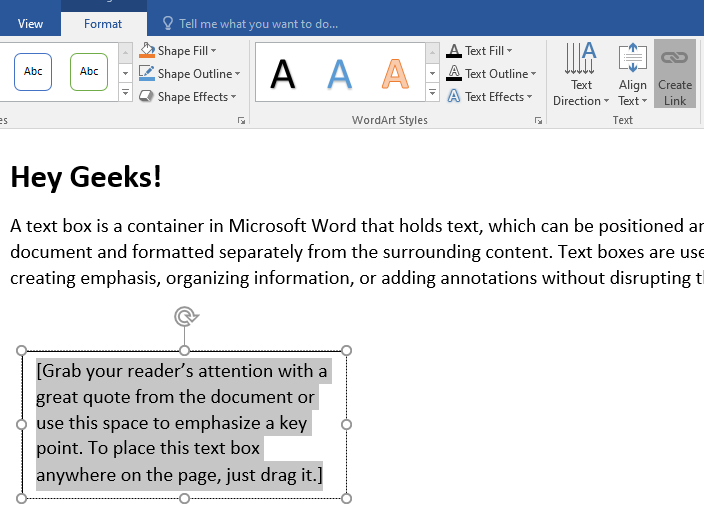This screenshot has height=513, width=704.
Task: Expand the Text Direction dropdown arrow
Action: click(606, 101)
